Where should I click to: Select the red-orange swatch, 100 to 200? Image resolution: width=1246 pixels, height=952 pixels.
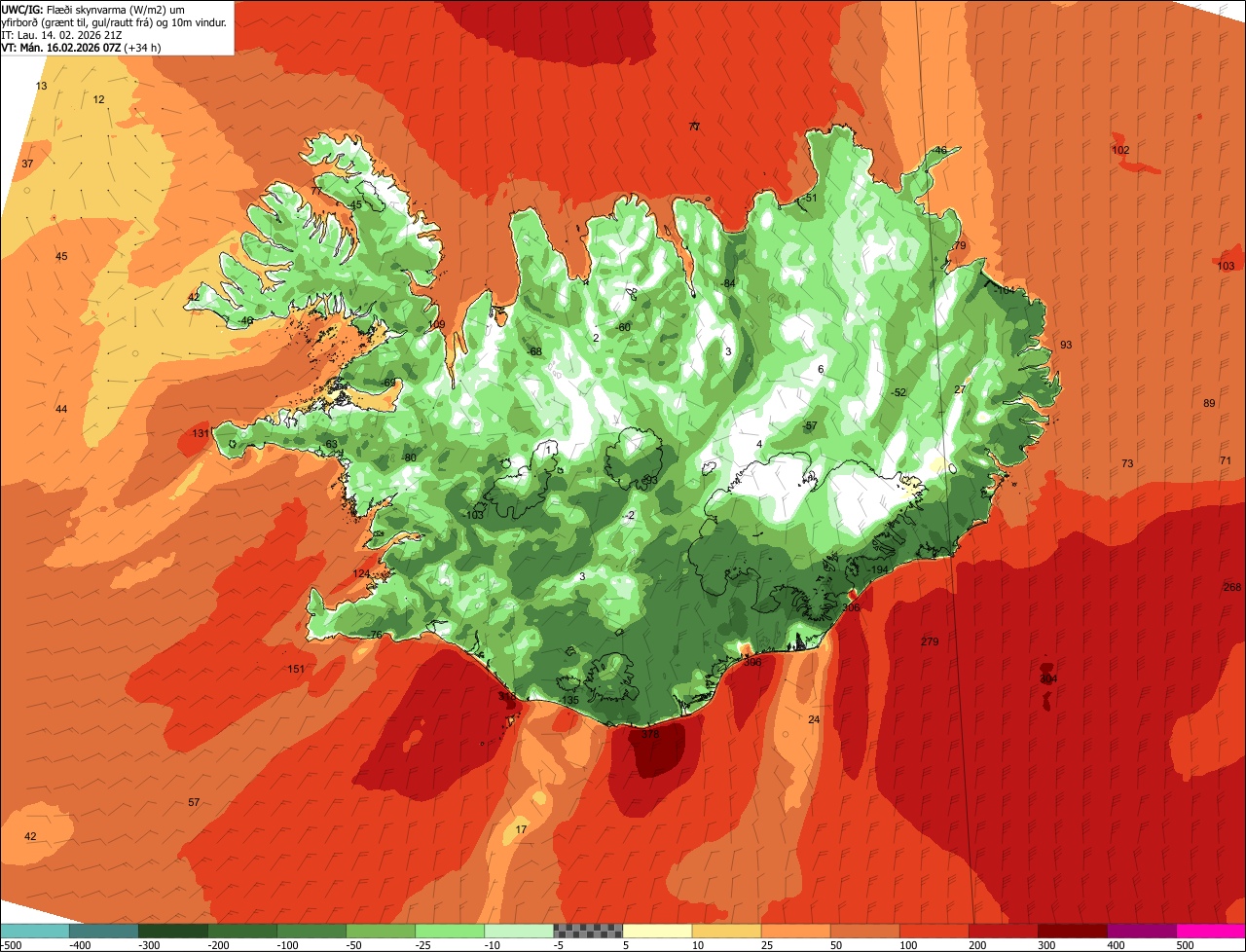pos(934,931)
